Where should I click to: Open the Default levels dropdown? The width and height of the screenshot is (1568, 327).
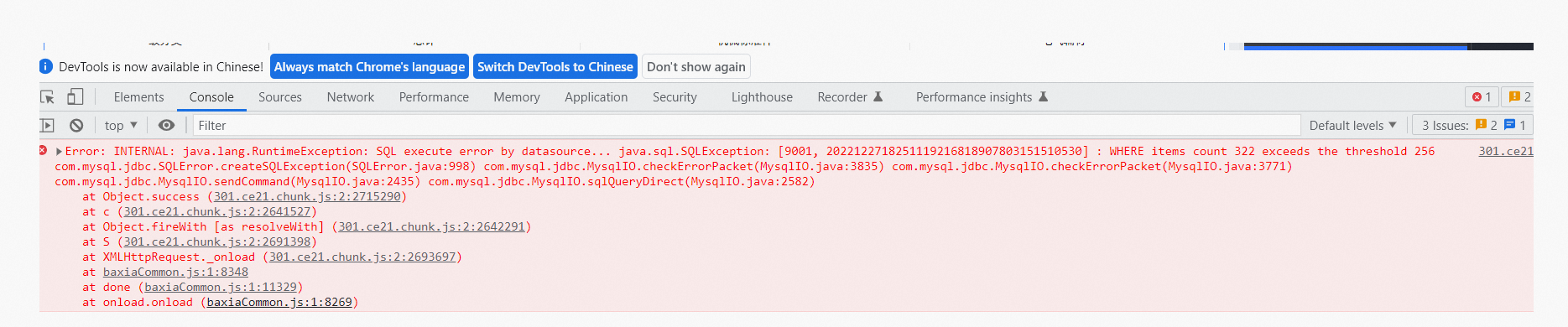pos(1352,126)
